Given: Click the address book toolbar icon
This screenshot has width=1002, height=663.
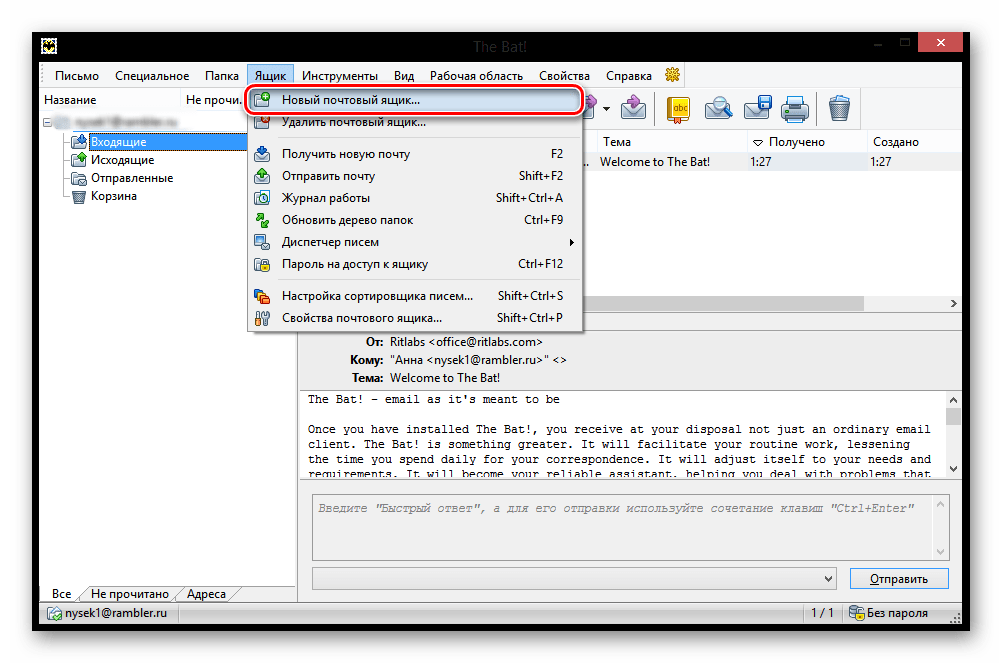Looking at the screenshot, I should (679, 108).
